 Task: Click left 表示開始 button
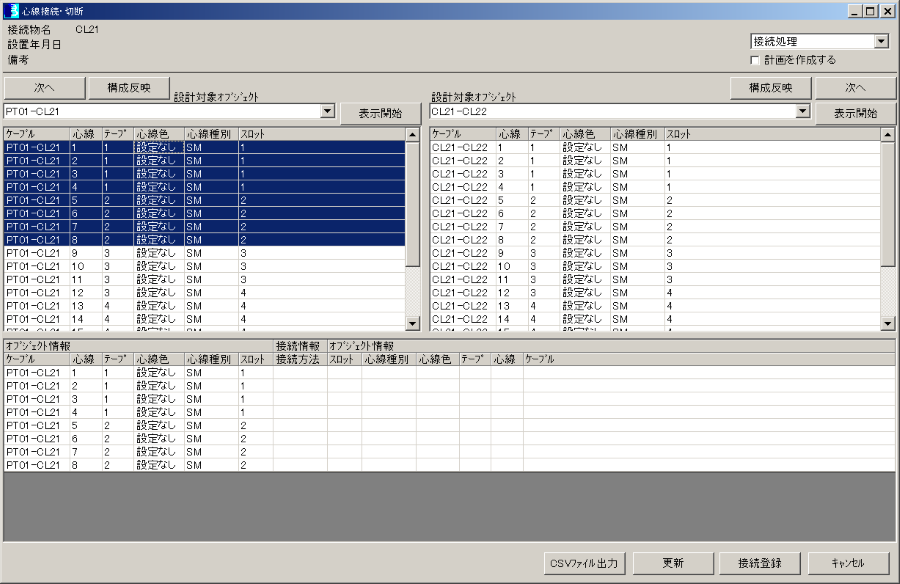click(381, 114)
